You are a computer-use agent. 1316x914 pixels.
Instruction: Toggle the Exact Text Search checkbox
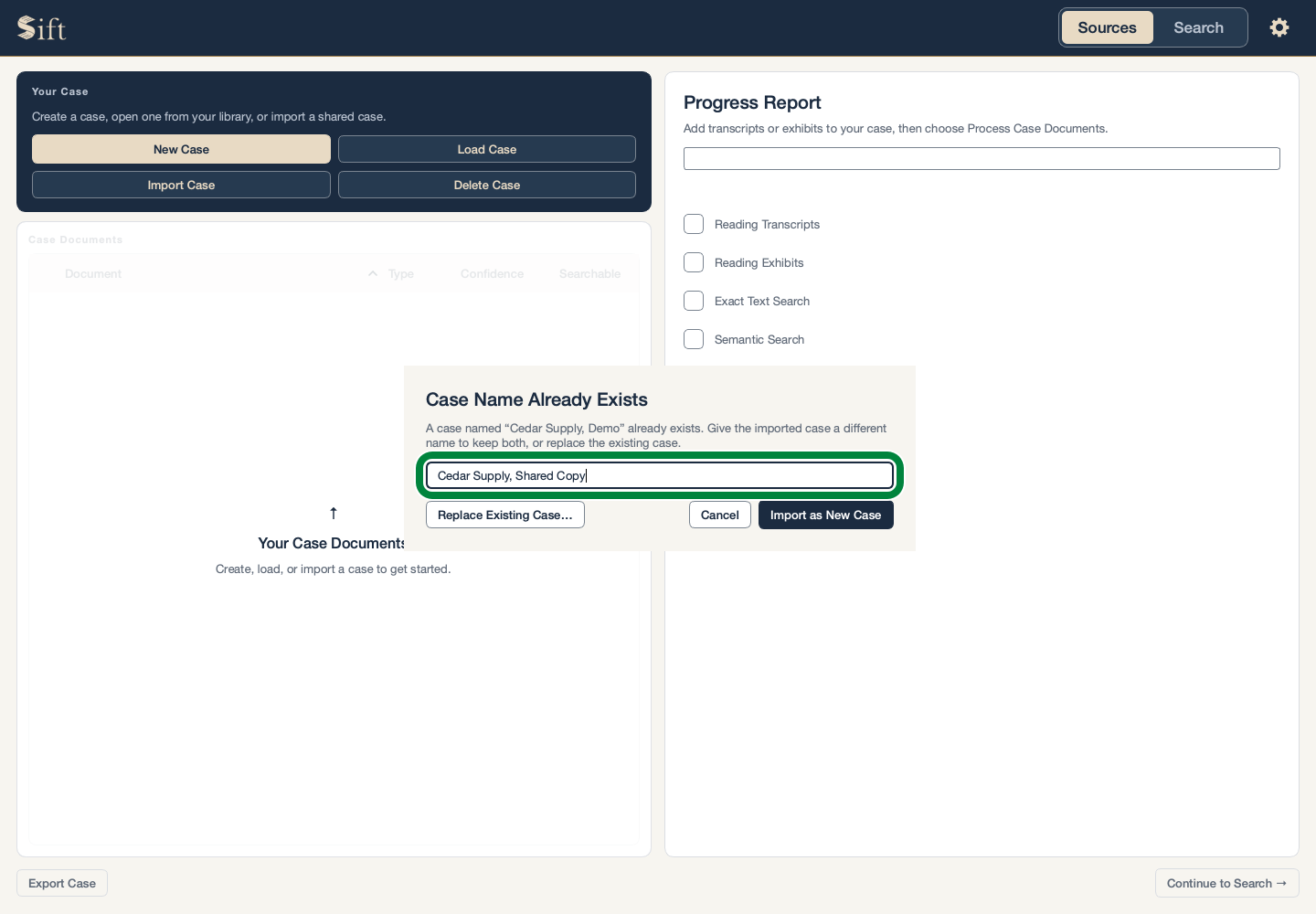coord(694,301)
